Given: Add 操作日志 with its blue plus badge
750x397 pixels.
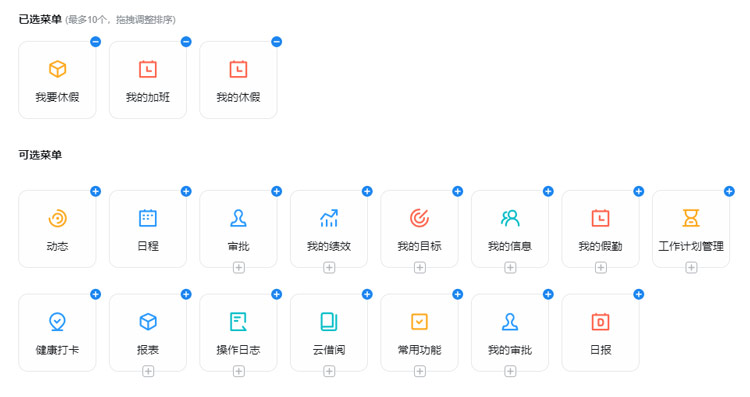Looking at the screenshot, I should pos(276,294).
